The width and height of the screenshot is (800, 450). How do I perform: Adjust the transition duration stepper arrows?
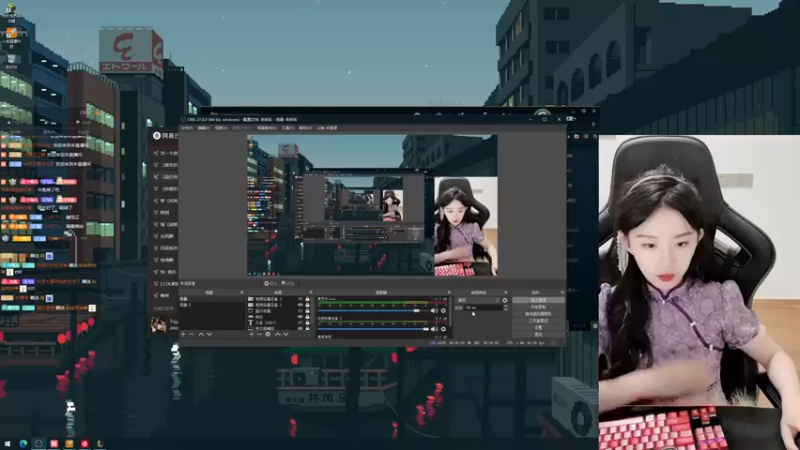point(506,308)
